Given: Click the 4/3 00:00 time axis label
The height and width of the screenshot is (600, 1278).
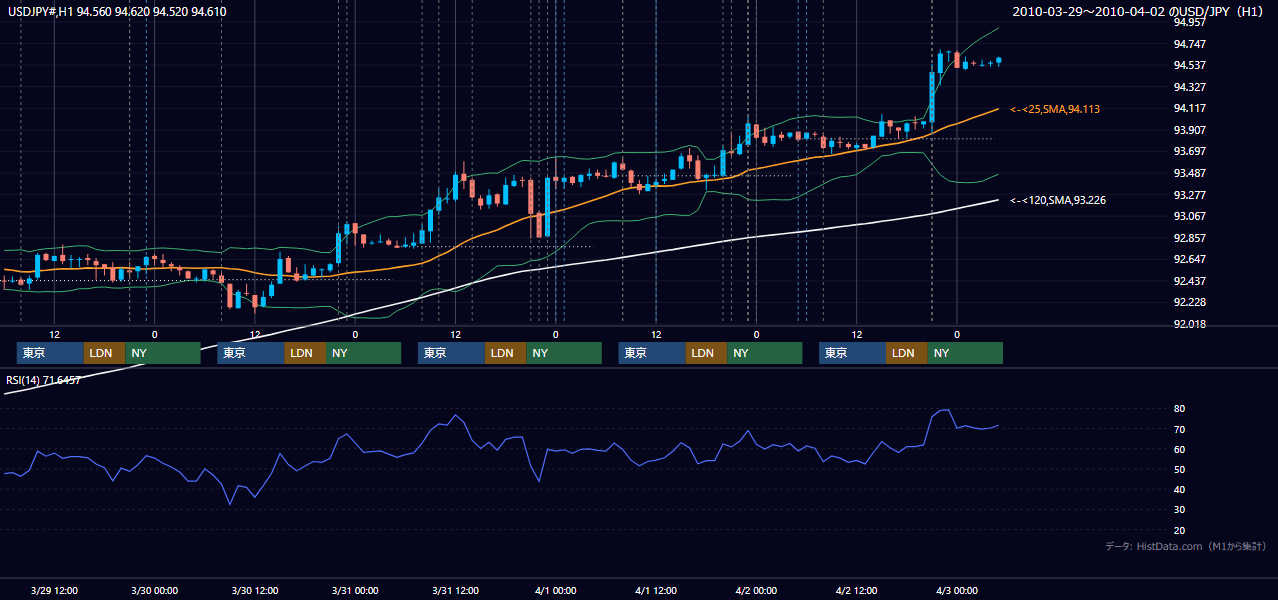Looking at the screenshot, I should click(957, 590).
